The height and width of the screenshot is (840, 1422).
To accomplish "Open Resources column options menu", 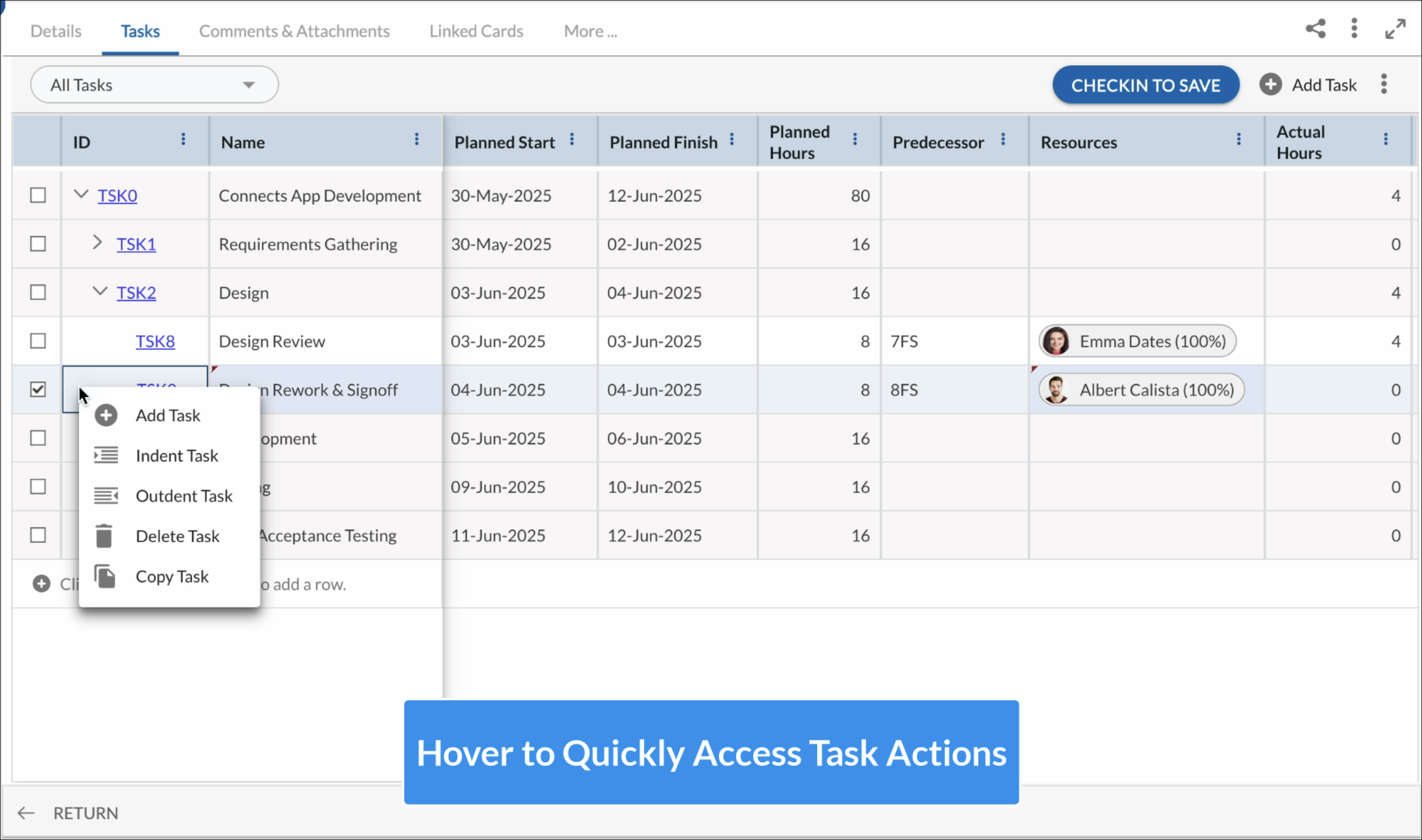I will [x=1239, y=139].
